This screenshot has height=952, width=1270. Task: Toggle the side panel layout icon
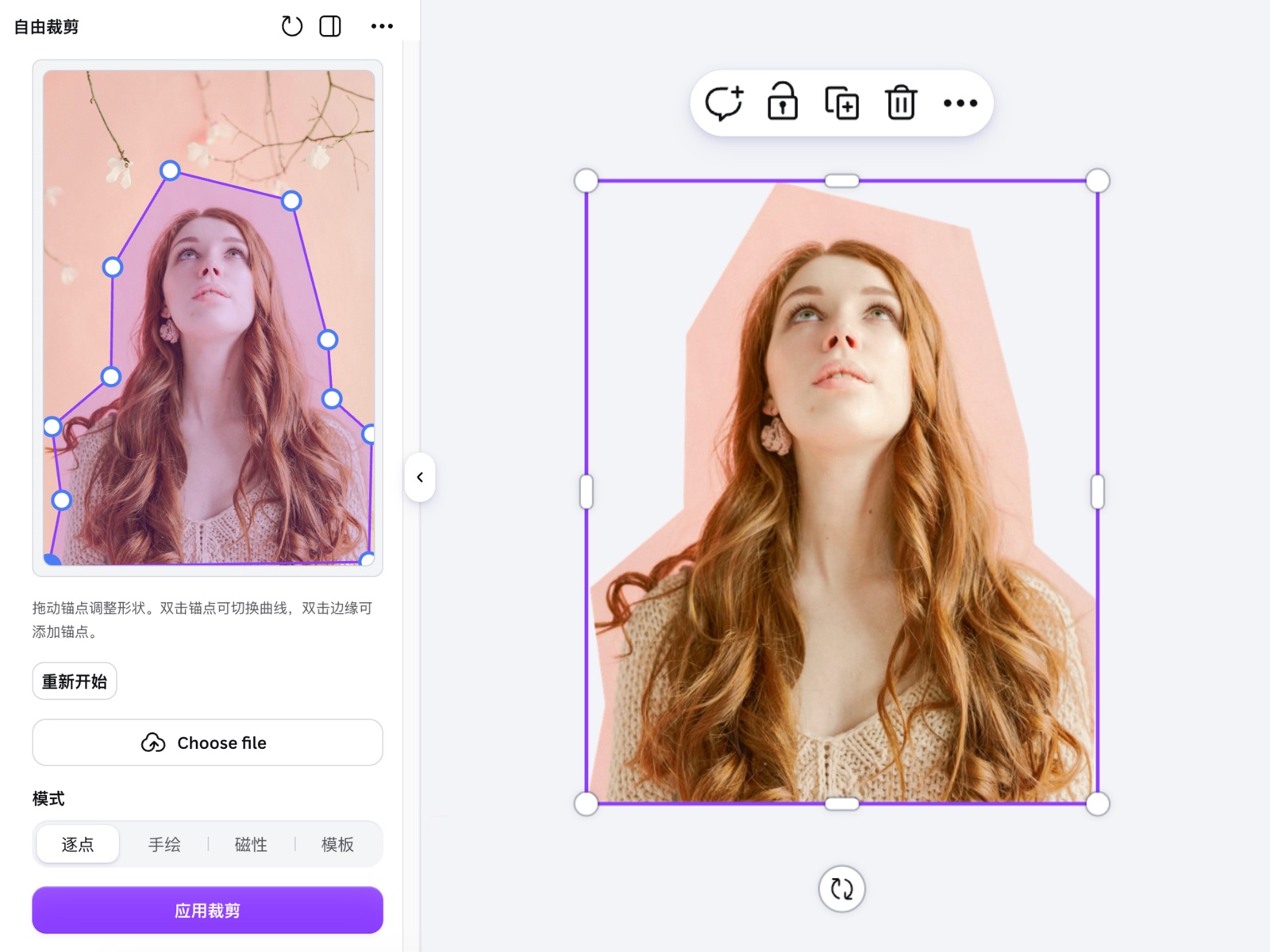(x=330, y=26)
